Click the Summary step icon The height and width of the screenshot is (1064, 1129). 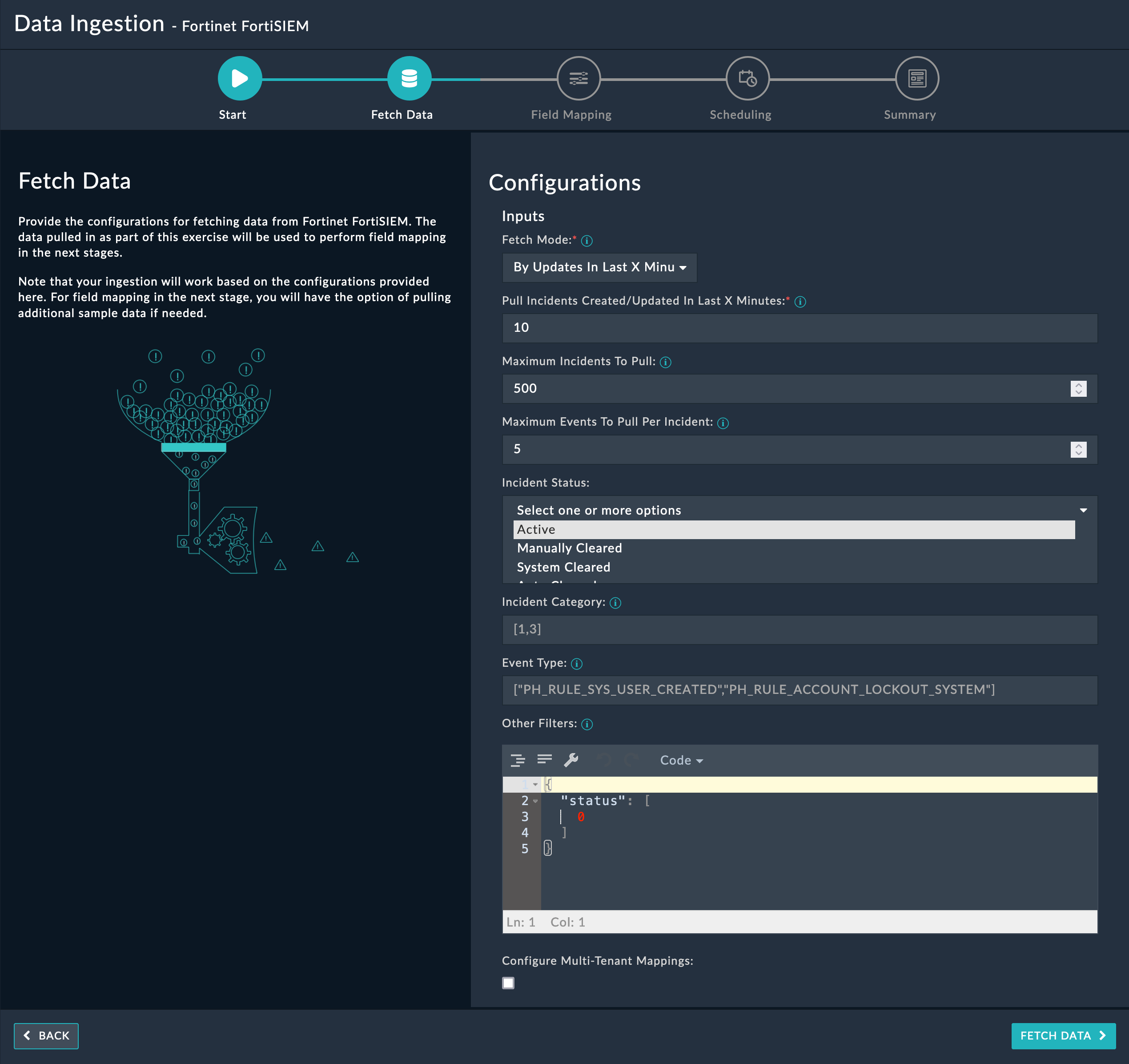[916, 78]
